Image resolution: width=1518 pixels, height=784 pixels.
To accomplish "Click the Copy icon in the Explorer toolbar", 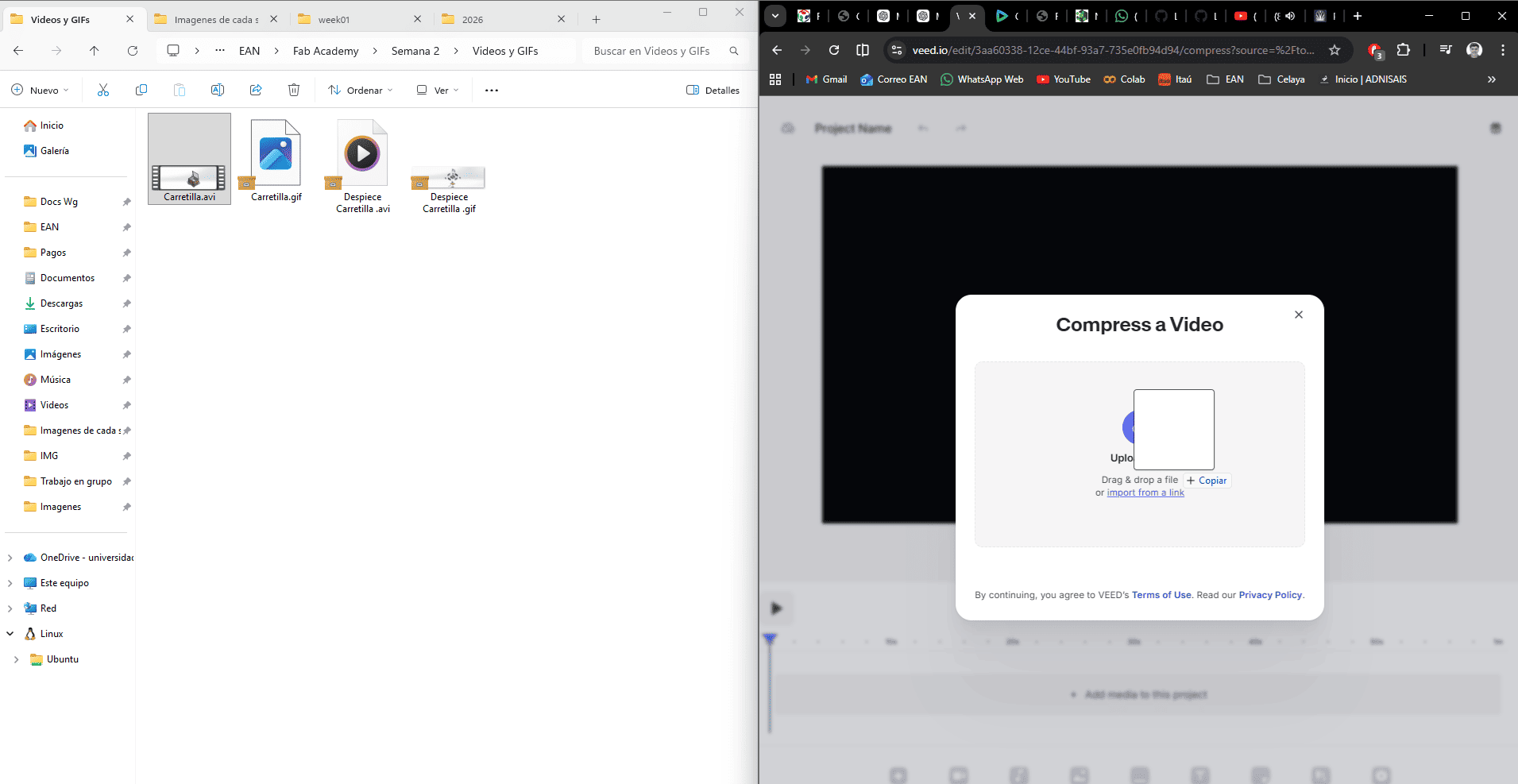I will (141, 90).
